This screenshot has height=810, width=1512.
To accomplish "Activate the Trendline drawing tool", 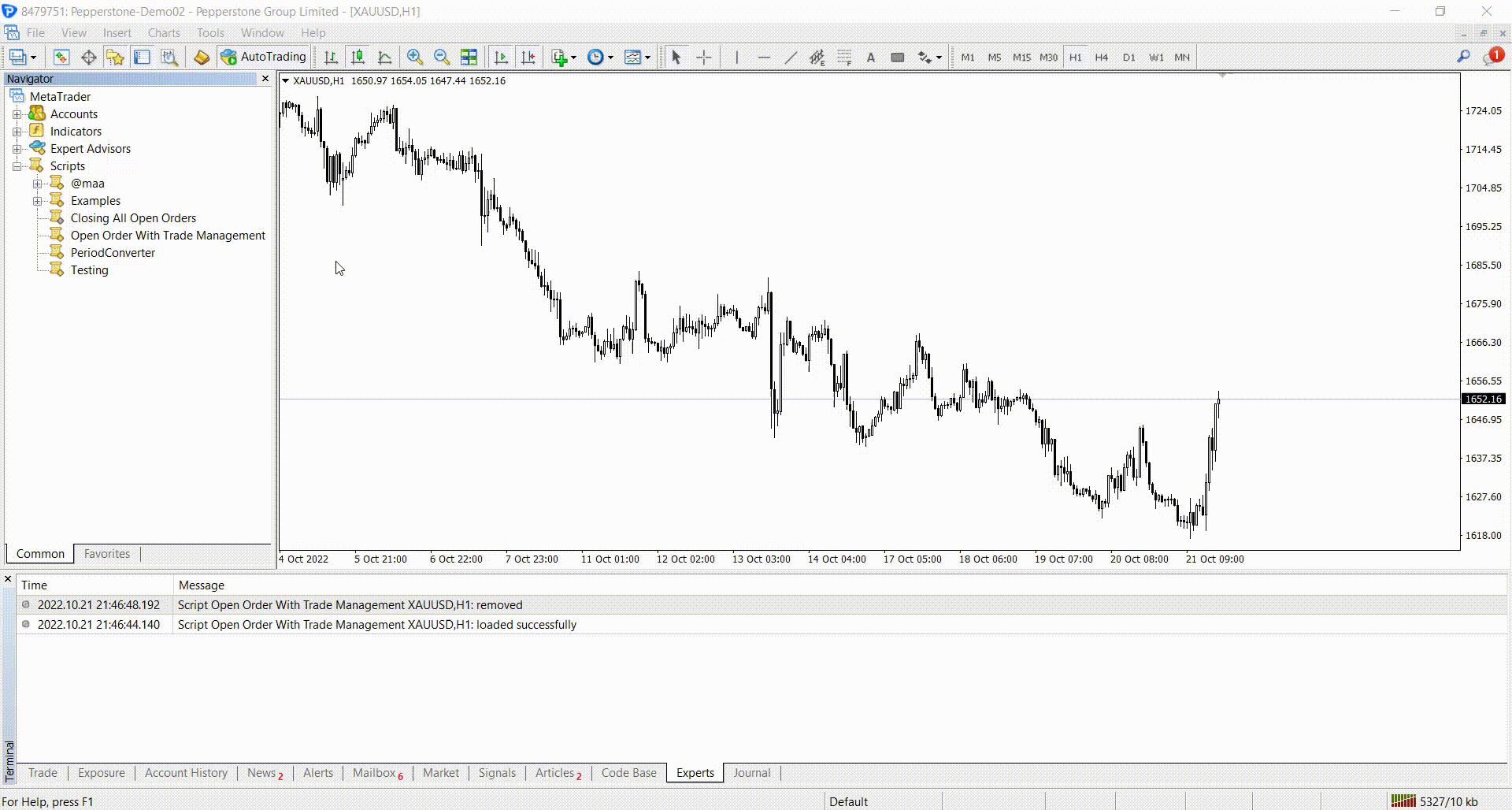I will point(790,57).
